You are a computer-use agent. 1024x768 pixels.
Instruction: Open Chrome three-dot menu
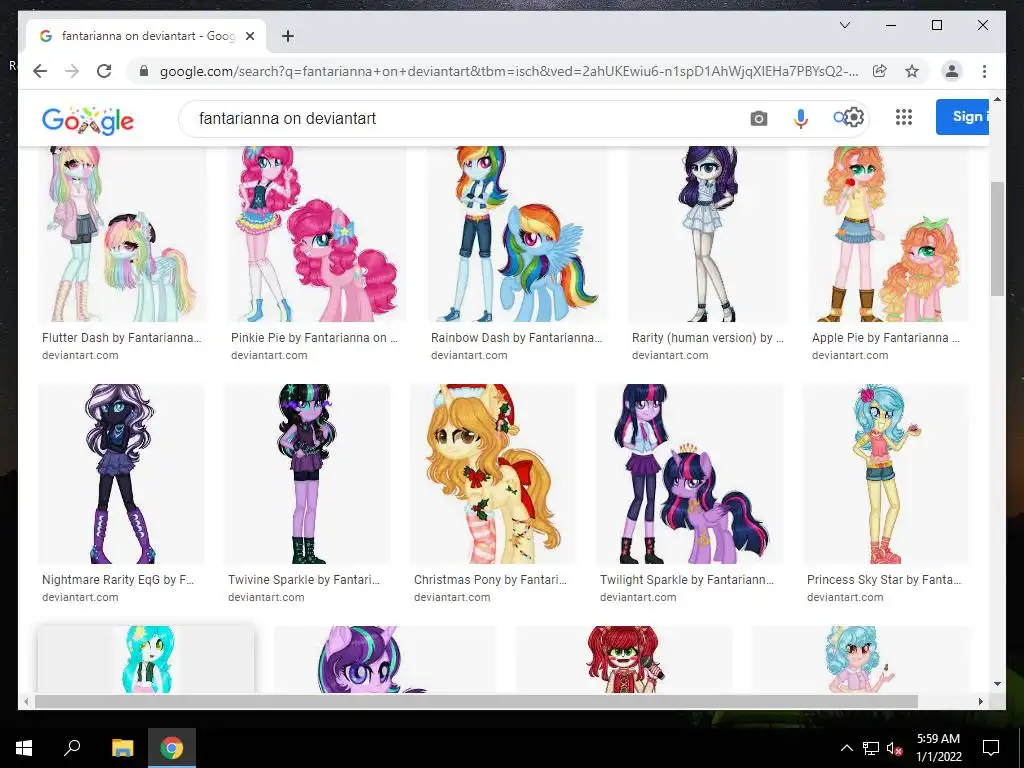[984, 71]
